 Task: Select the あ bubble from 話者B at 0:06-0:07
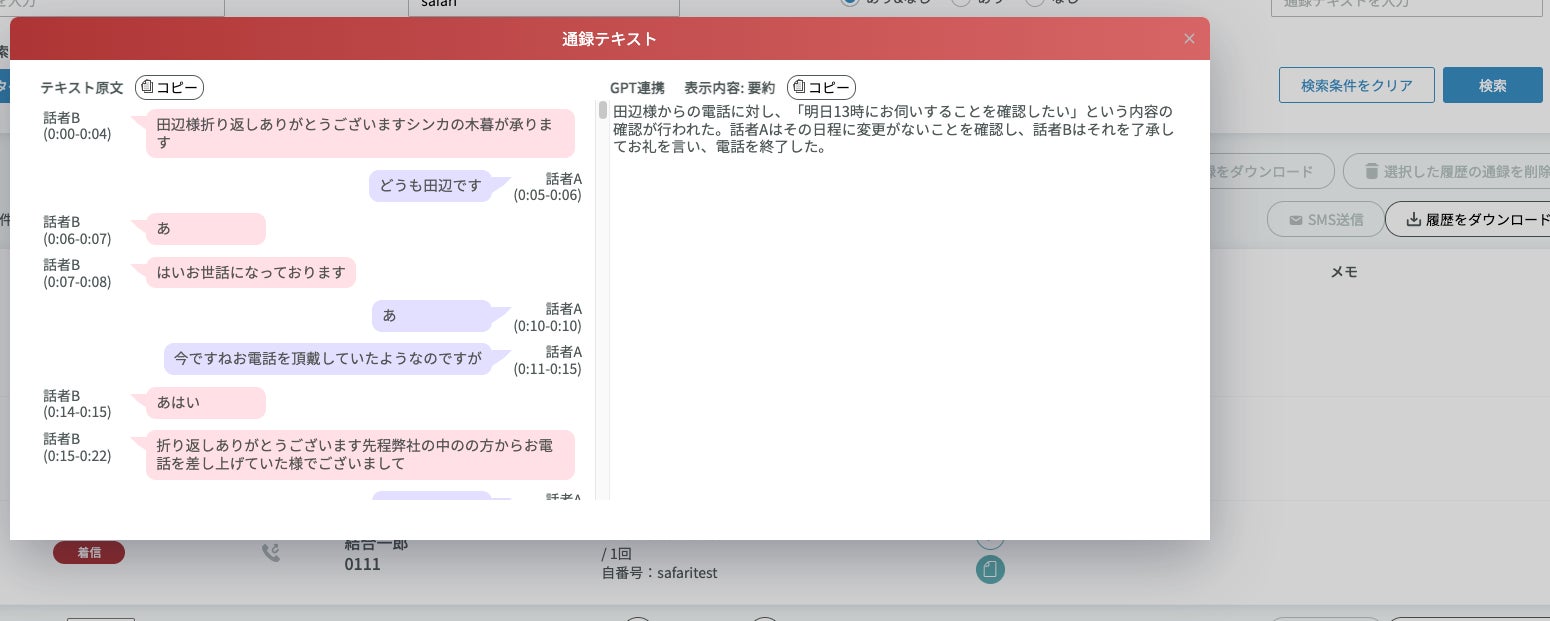coord(206,229)
